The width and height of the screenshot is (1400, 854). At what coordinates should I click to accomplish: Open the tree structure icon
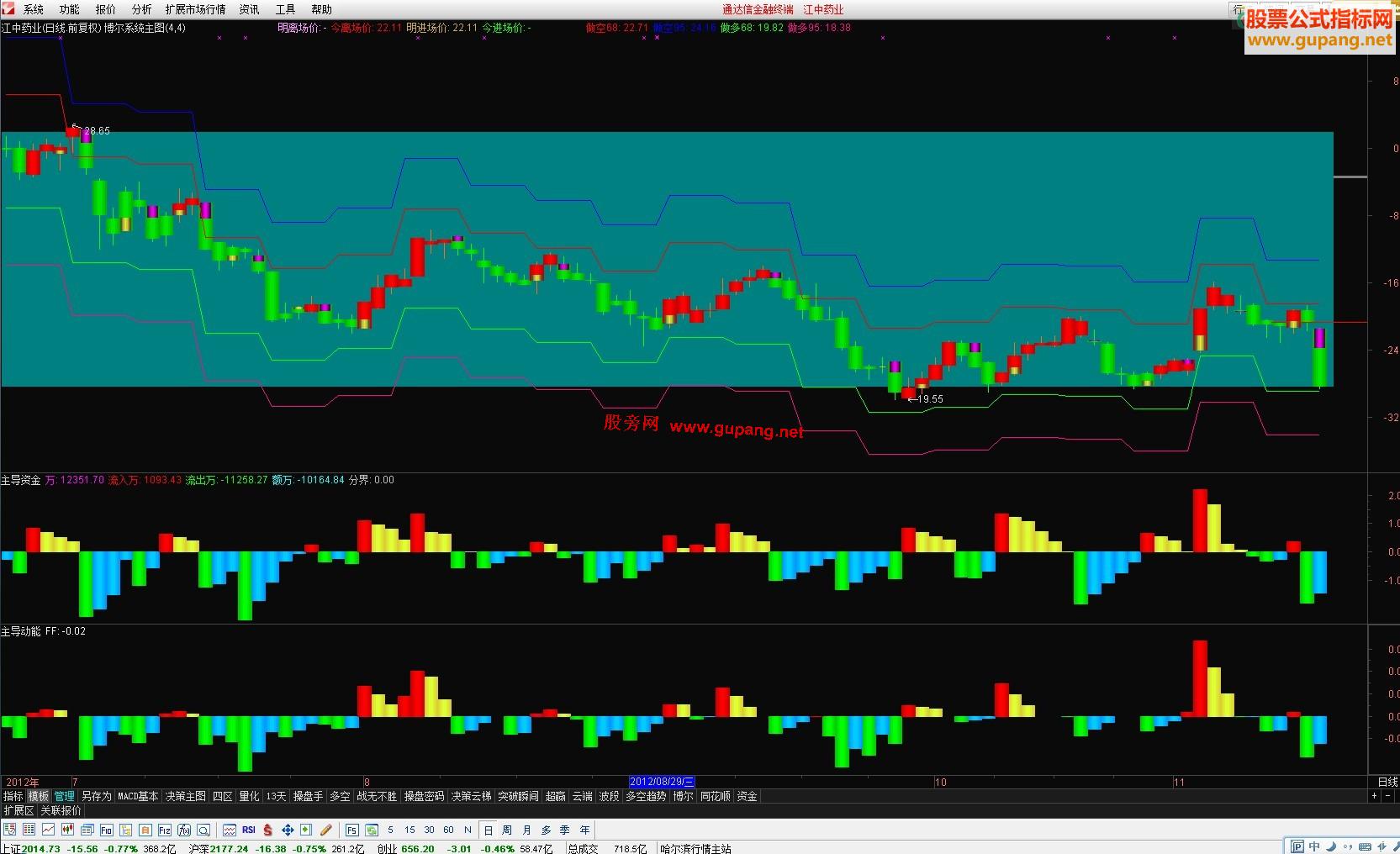(125, 830)
